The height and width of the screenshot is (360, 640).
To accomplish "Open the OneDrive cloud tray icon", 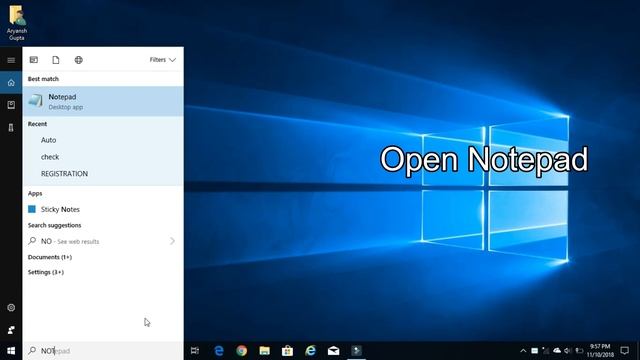I will (x=557, y=351).
